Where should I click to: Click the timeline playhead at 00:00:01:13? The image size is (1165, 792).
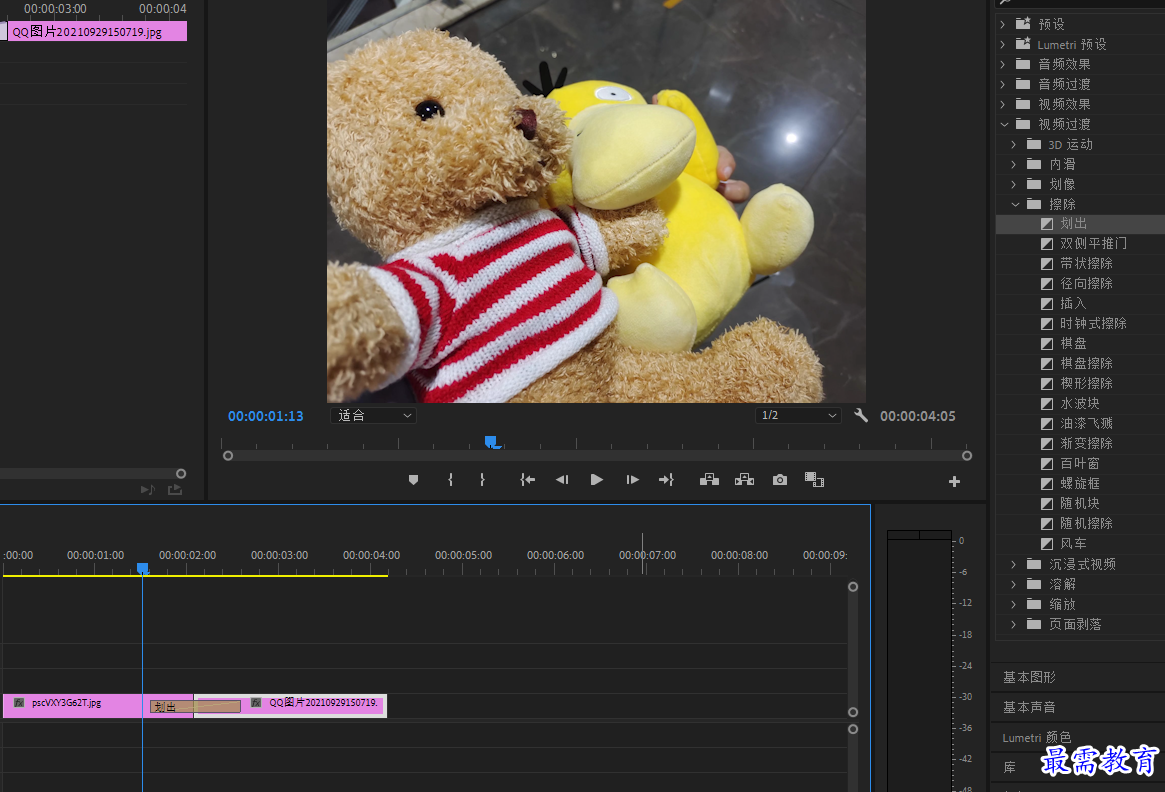click(143, 568)
